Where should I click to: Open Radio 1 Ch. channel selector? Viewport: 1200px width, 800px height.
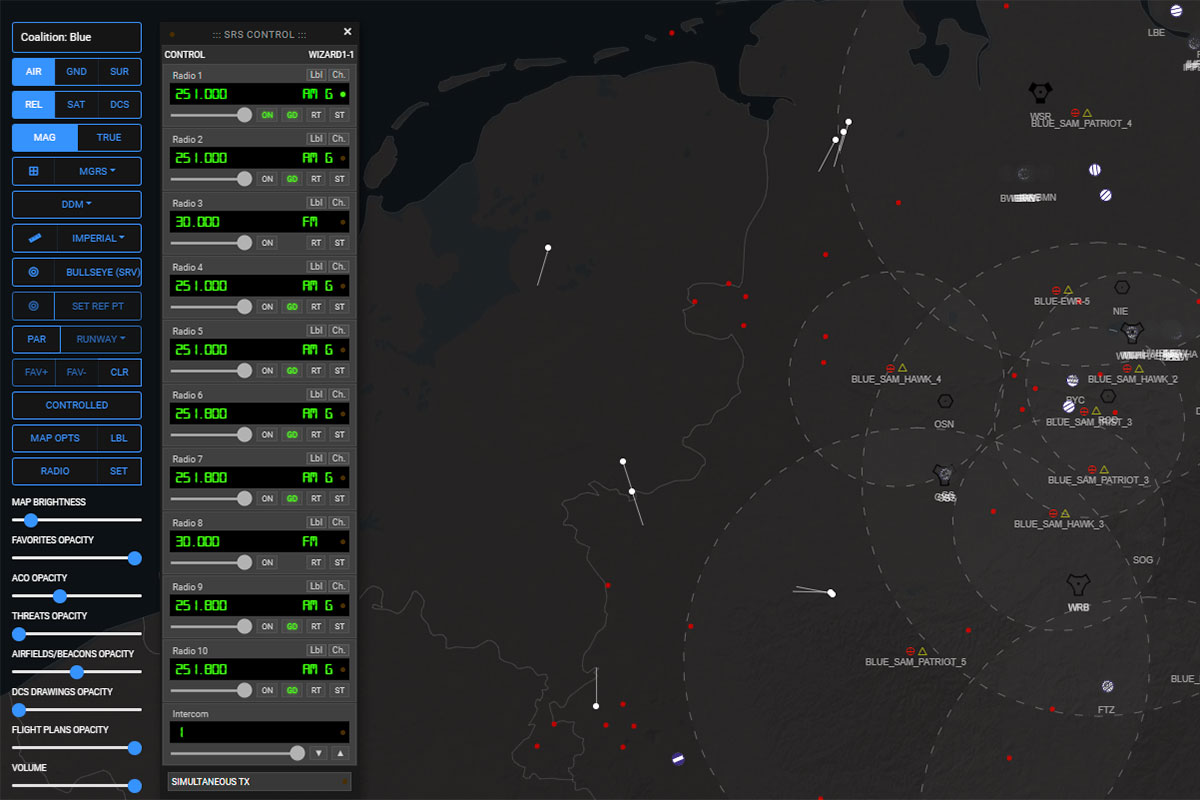pyautogui.click(x=340, y=75)
